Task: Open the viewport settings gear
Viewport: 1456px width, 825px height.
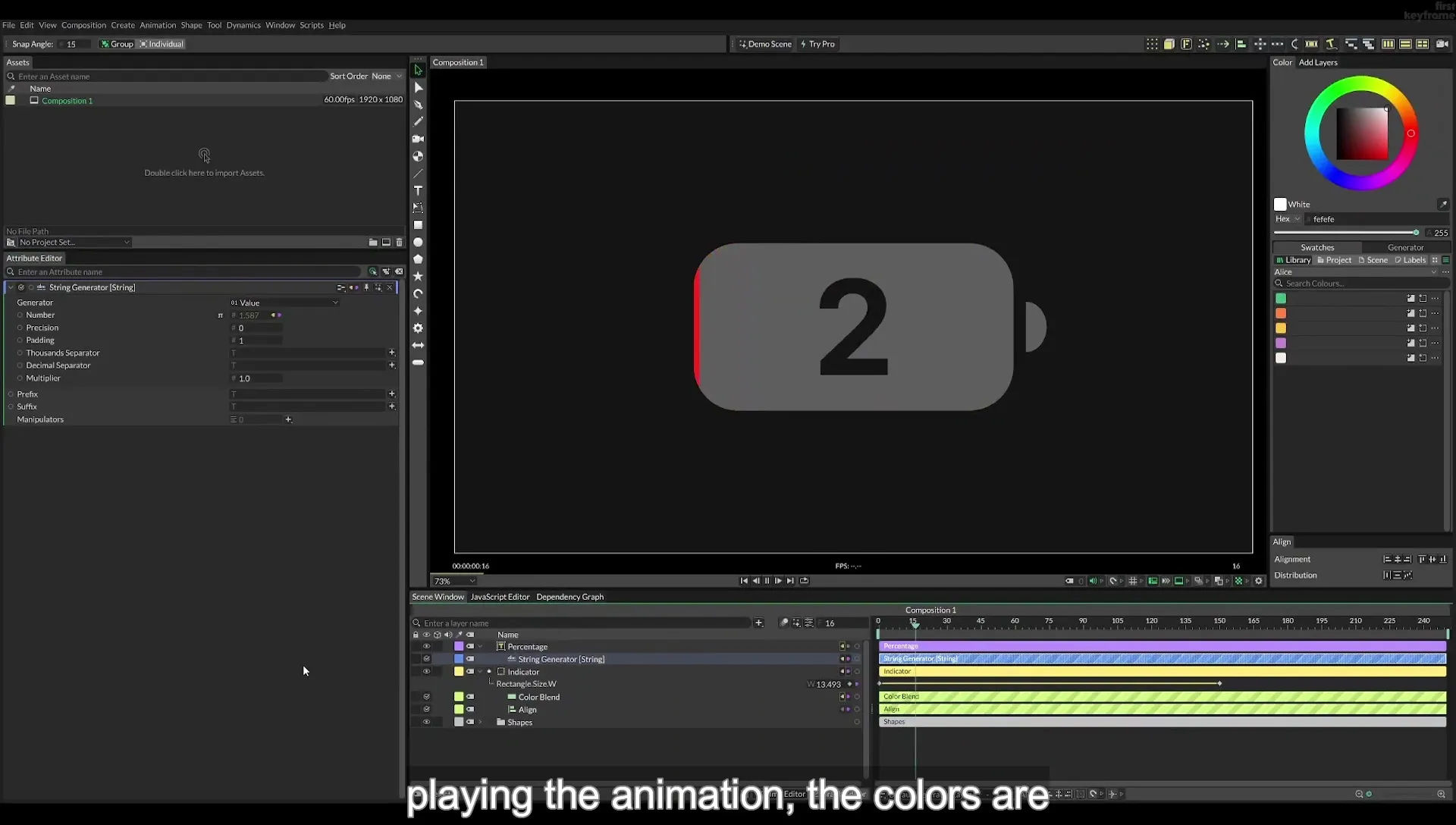Action: (1259, 581)
